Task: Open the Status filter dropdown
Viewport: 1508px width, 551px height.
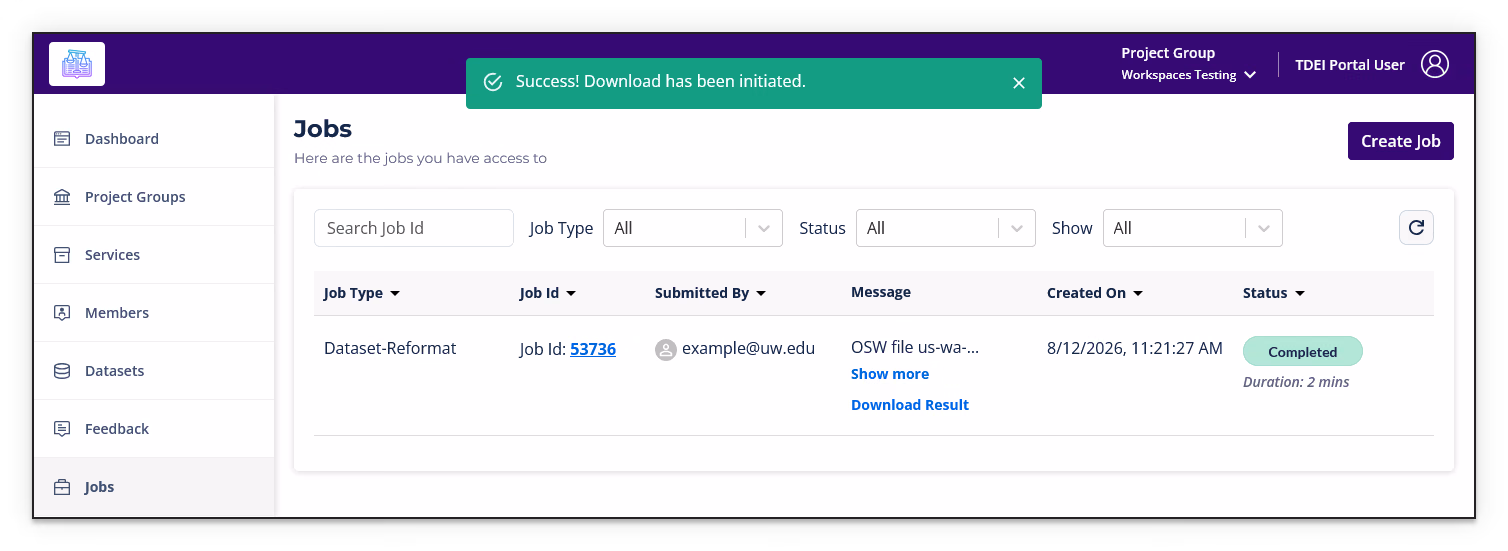Action: pos(945,228)
